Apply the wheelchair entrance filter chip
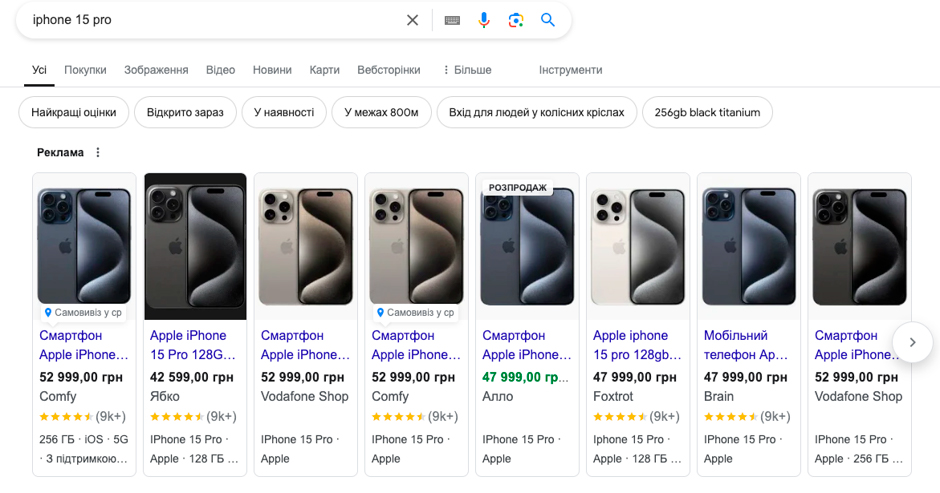This screenshot has height=493, width=940. point(537,112)
